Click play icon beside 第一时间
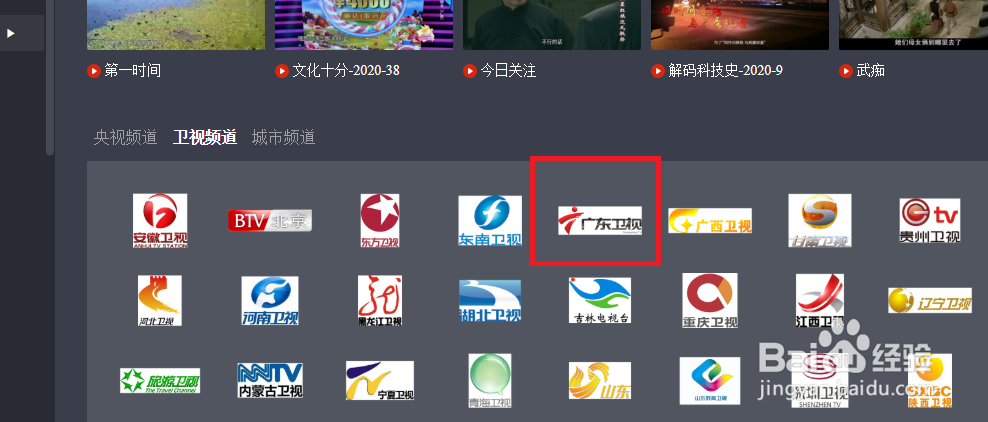Image resolution: width=988 pixels, height=422 pixels. [x=94, y=71]
